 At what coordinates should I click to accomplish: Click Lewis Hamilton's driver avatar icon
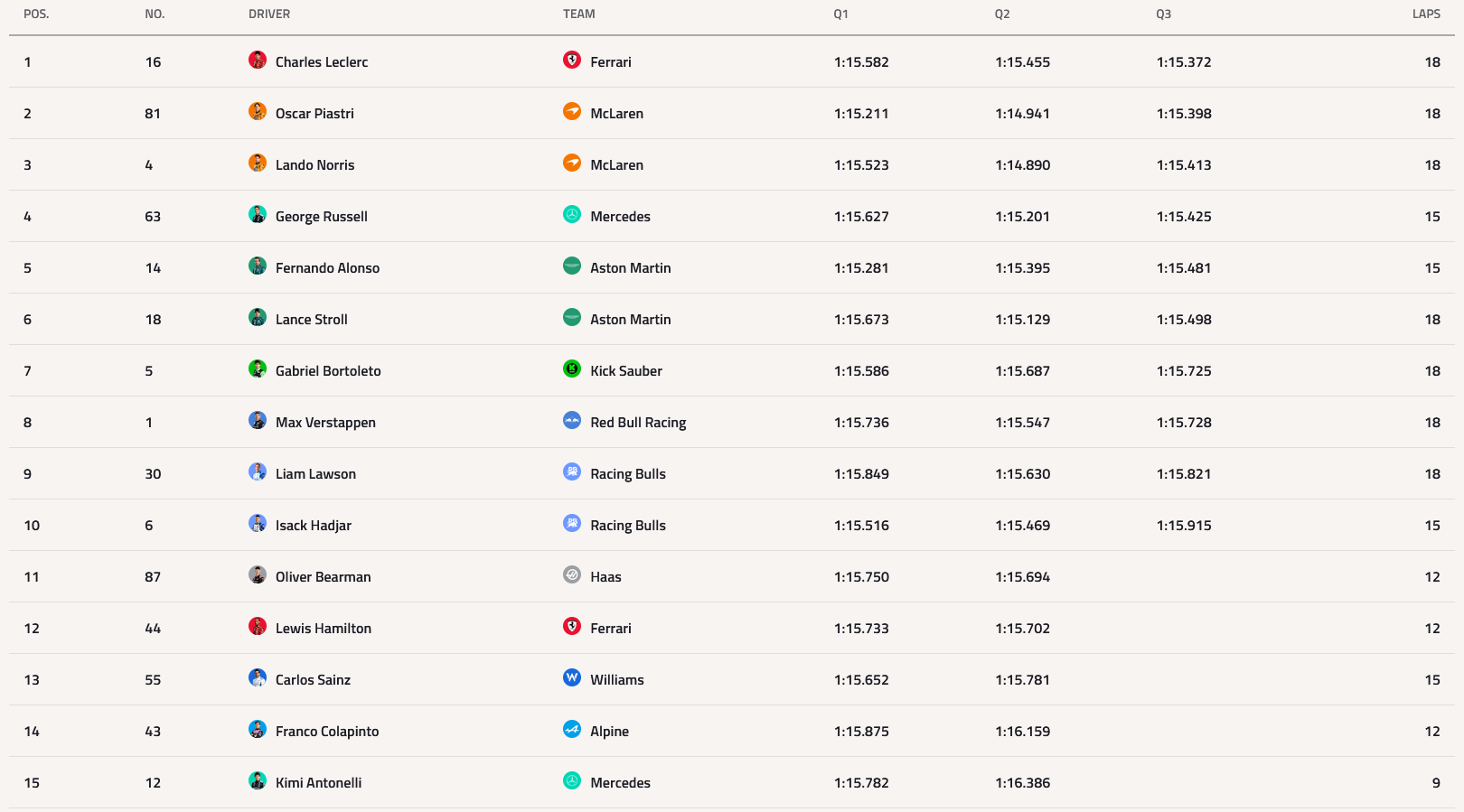pyautogui.click(x=258, y=626)
